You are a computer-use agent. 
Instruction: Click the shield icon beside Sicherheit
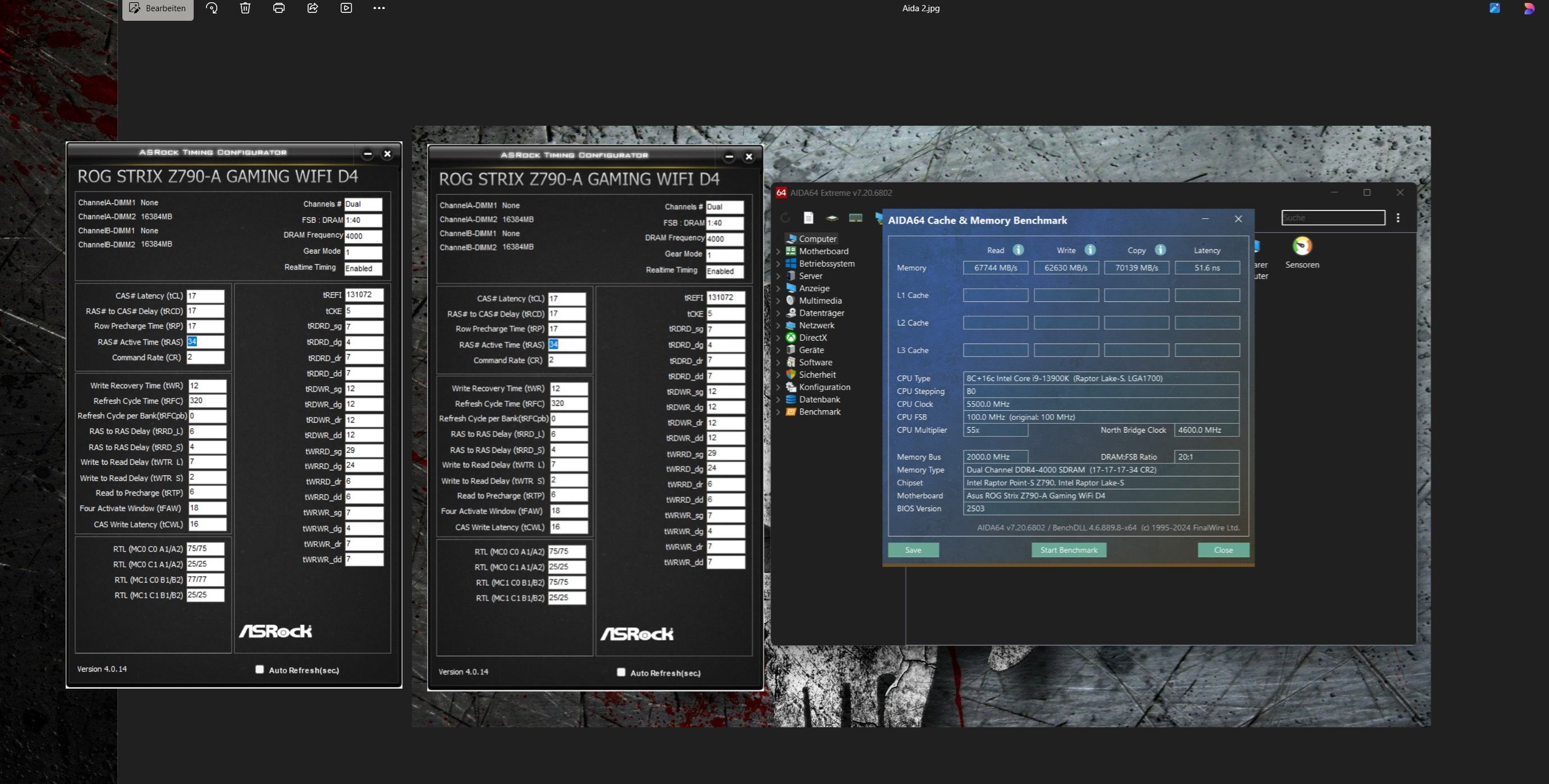(791, 374)
